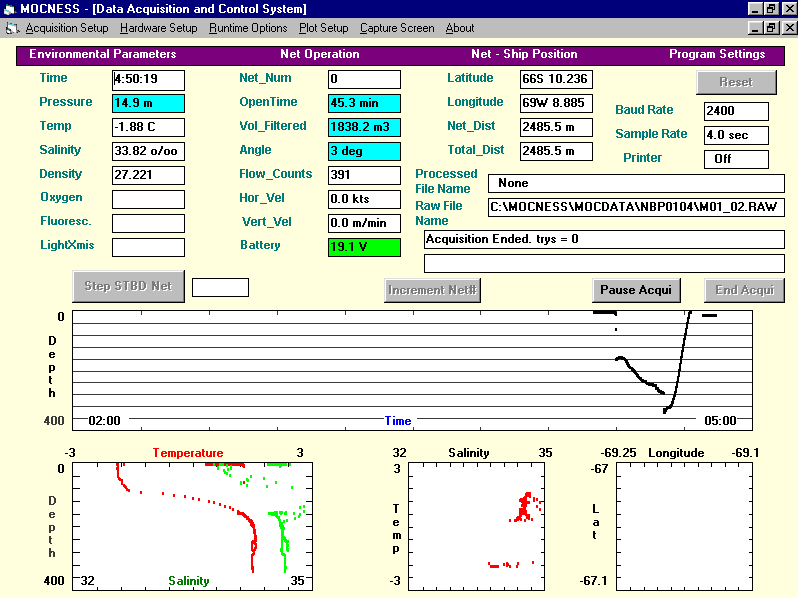This screenshot has width=798, height=598.
Task: Pause the acquisition with Pause Acqui
Action: pyautogui.click(x=636, y=290)
